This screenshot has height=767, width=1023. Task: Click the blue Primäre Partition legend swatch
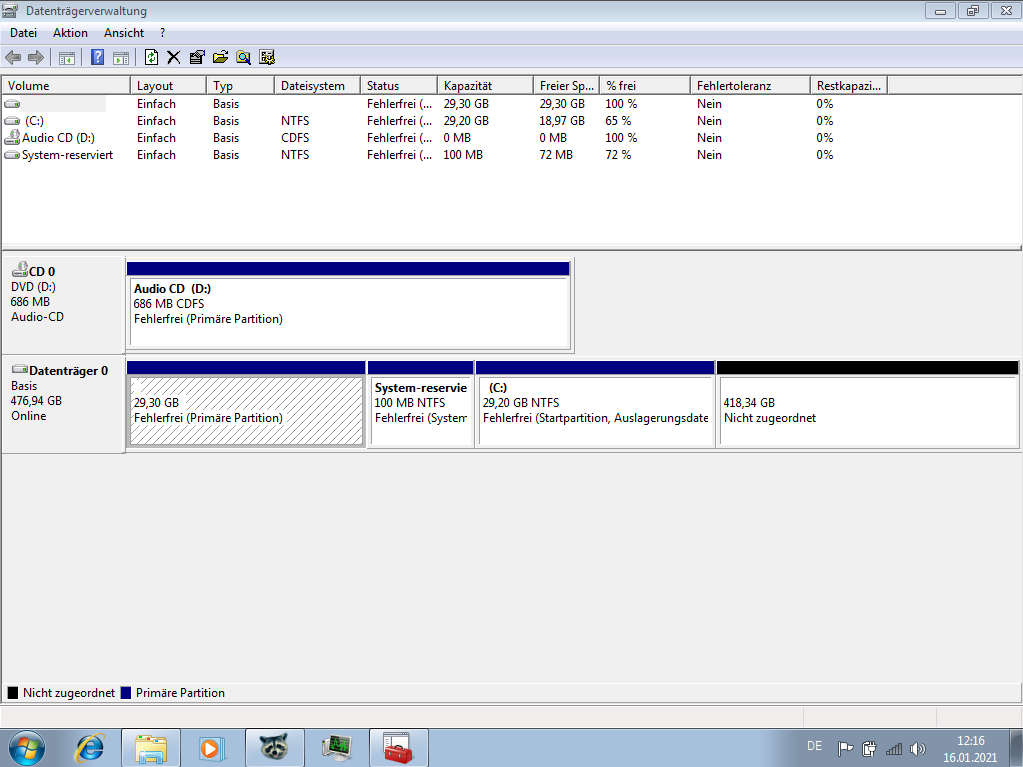(x=126, y=693)
